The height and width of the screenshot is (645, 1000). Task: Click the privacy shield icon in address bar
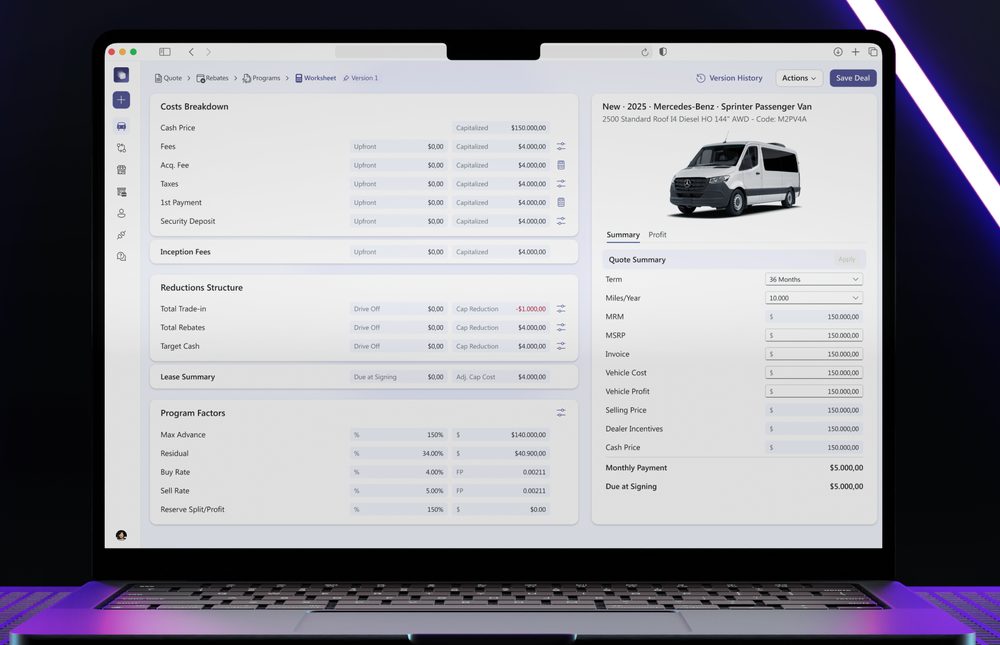pyautogui.click(x=663, y=52)
